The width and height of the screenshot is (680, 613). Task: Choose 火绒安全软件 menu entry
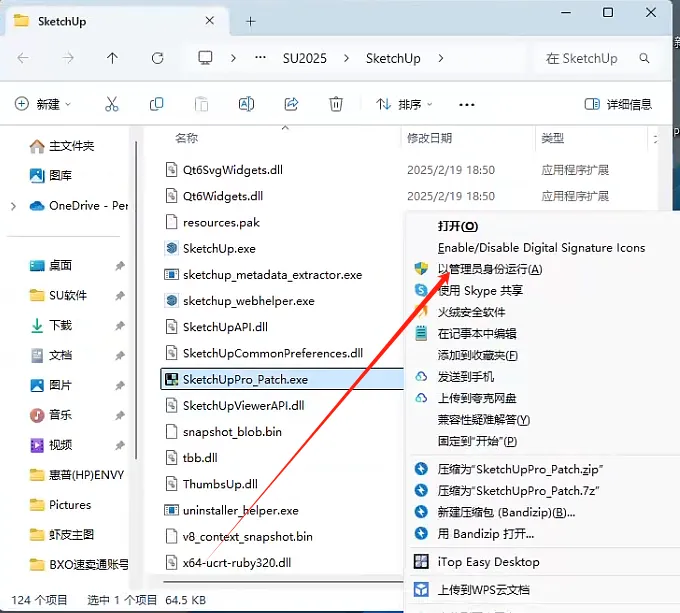471,312
